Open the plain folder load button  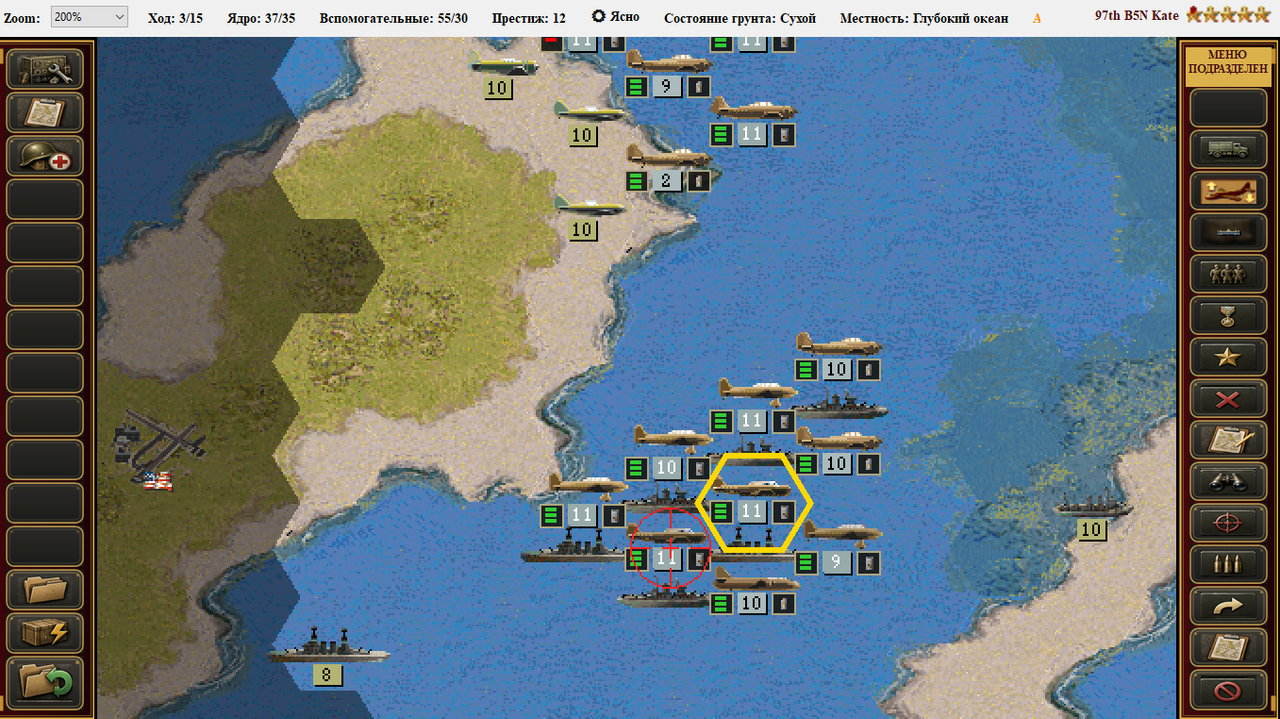pyautogui.click(x=45, y=589)
